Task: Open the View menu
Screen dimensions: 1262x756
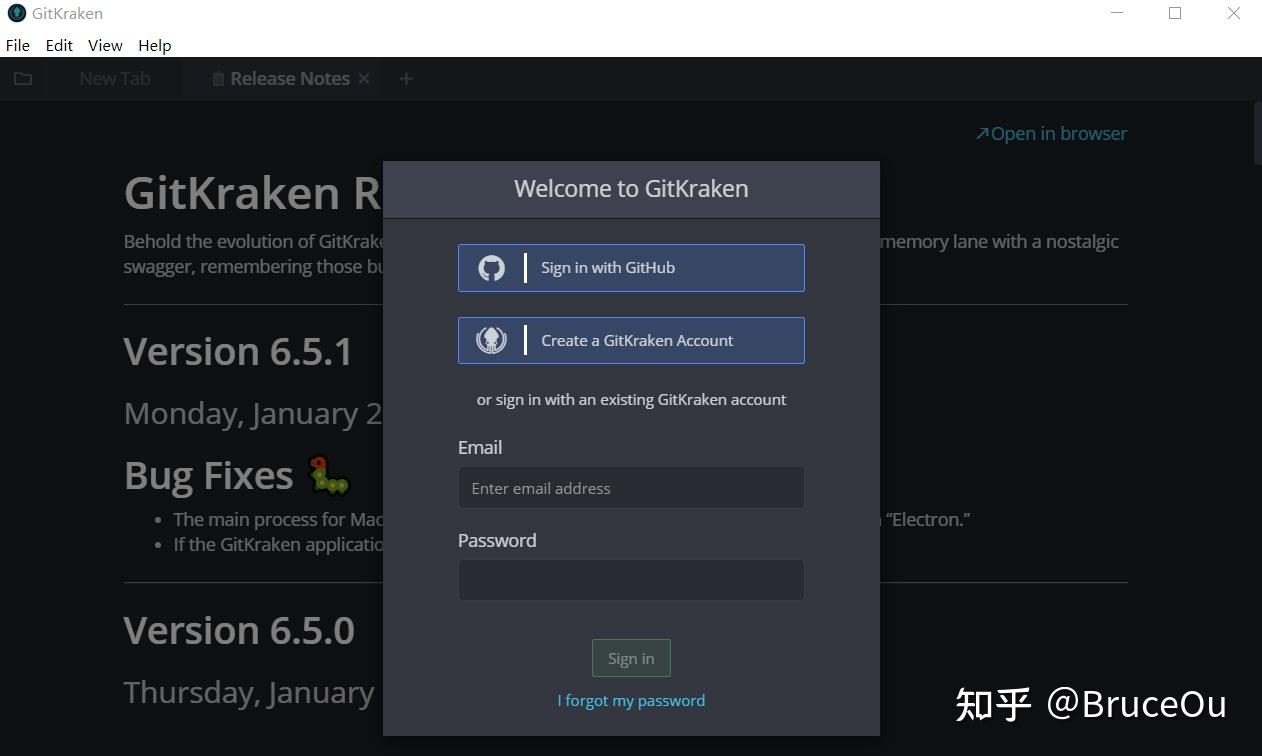Action: click(104, 45)
